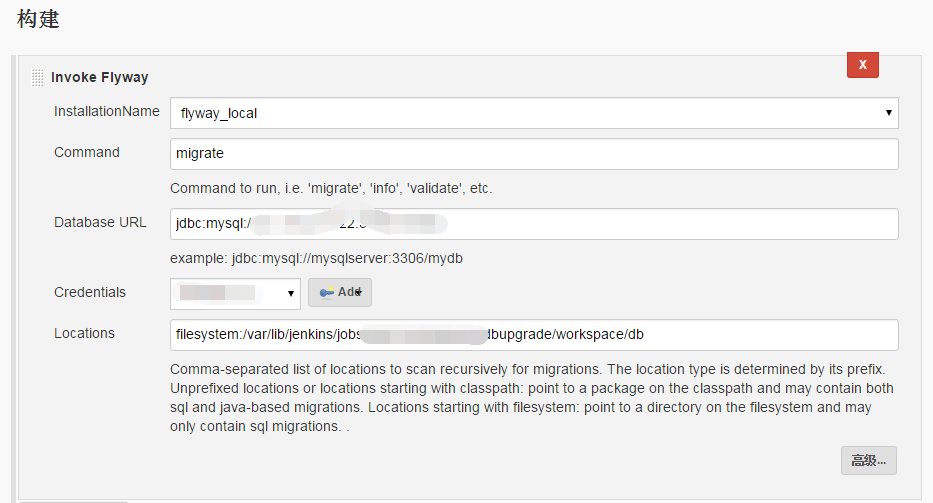Click the Locations label
The width and height of the screenshot is (933, 503).
[84, 333]
